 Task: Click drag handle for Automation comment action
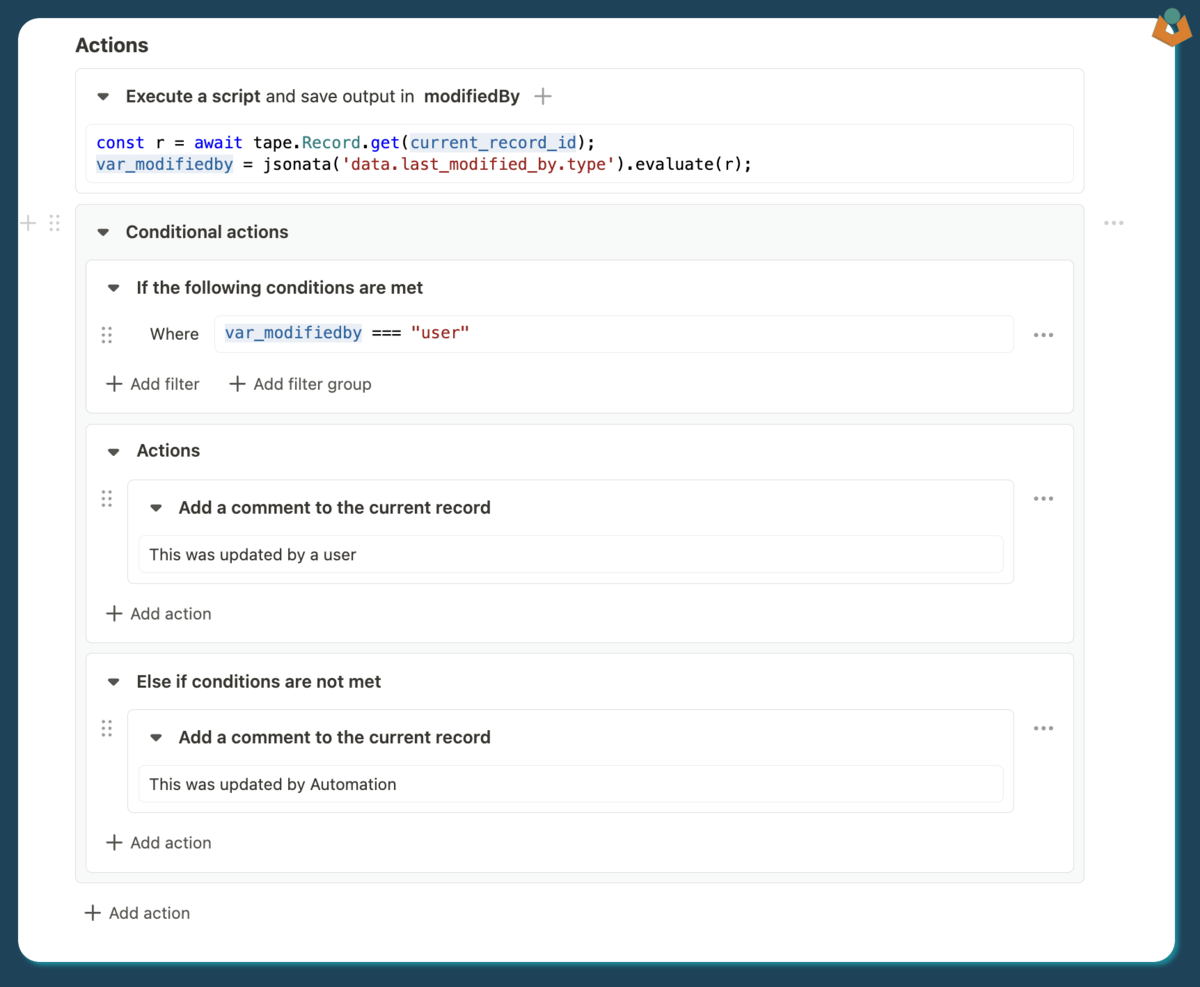(107, 728)
